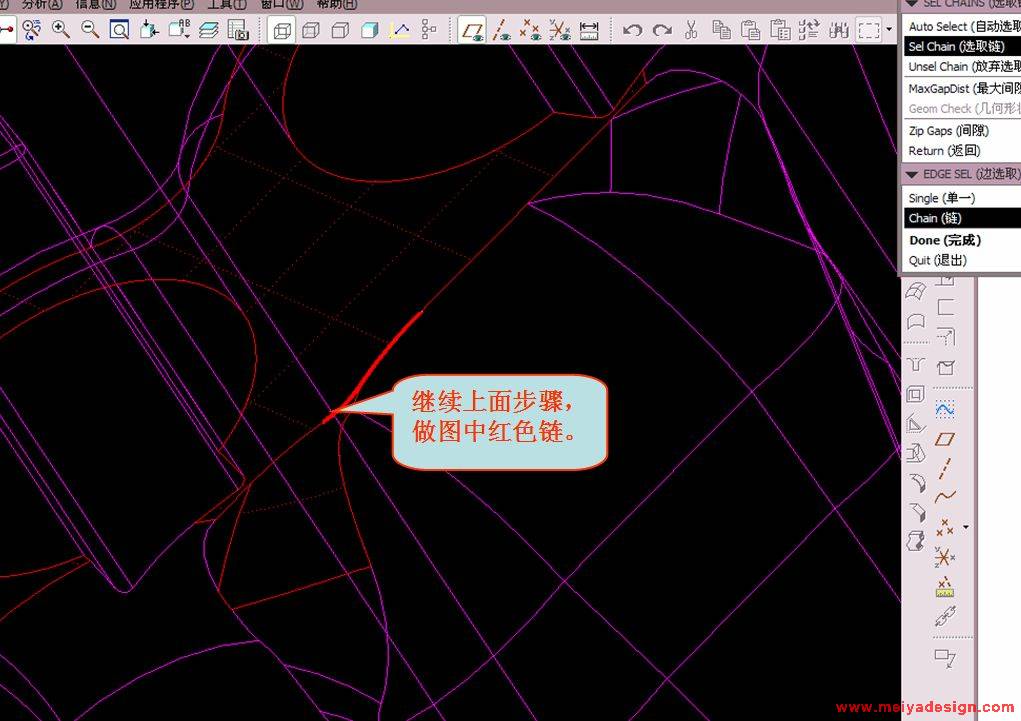
Task: Select the datum plane tool
Action: [x=945, y=439]
